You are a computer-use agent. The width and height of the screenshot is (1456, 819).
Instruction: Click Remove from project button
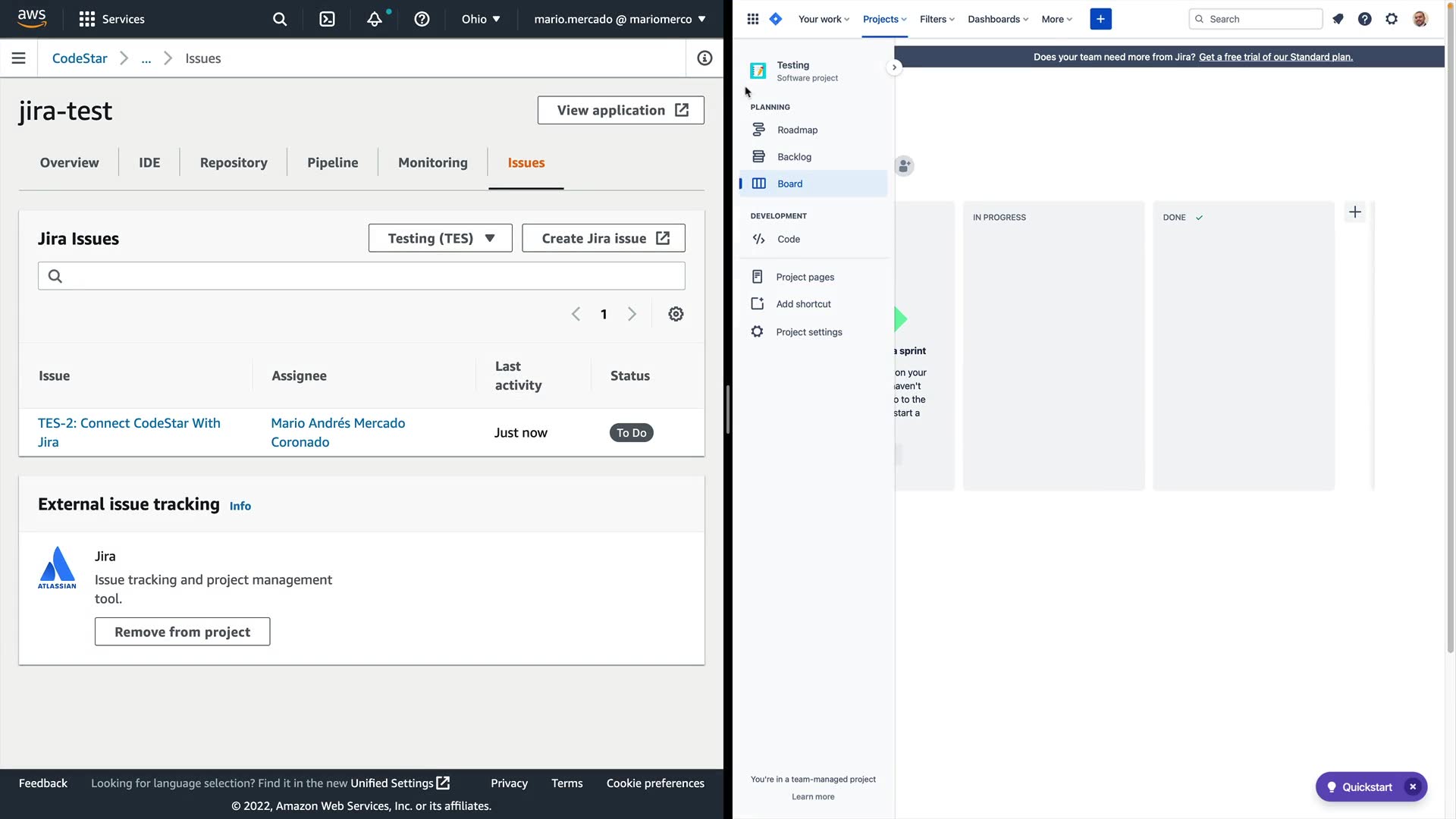[182, 632]
